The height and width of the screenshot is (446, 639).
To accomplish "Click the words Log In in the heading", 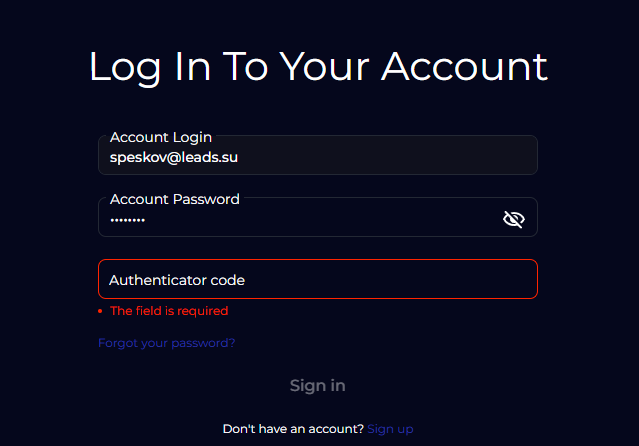I will 149,66.
